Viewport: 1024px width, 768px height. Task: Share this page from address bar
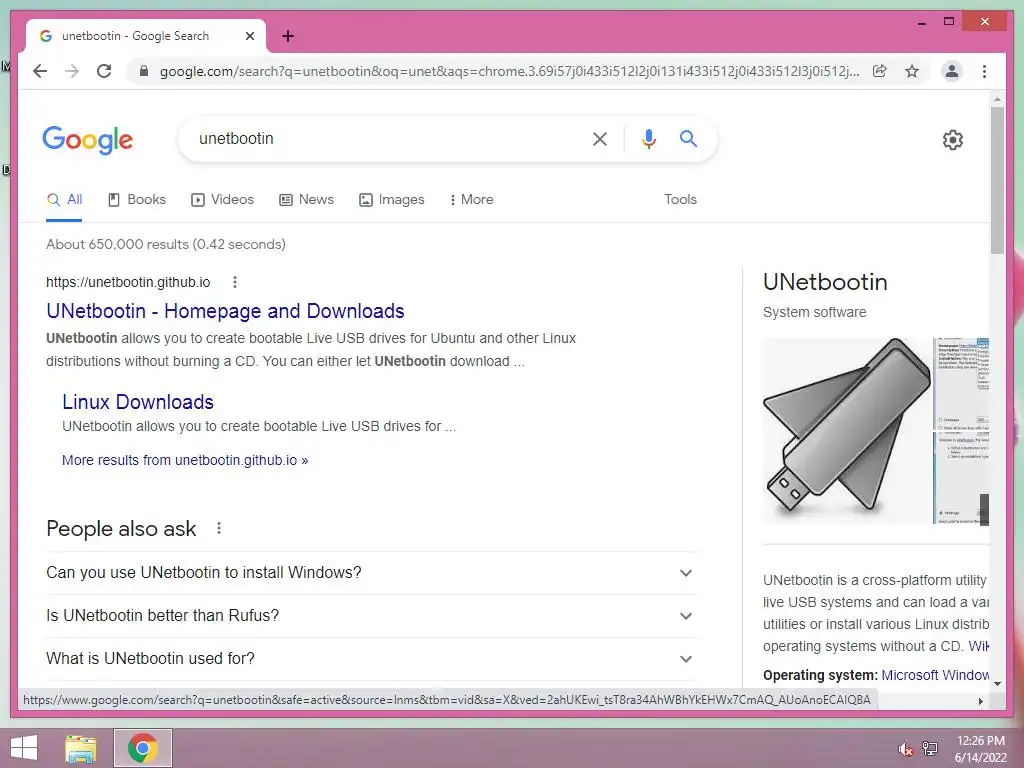click(x=880, y=71)
